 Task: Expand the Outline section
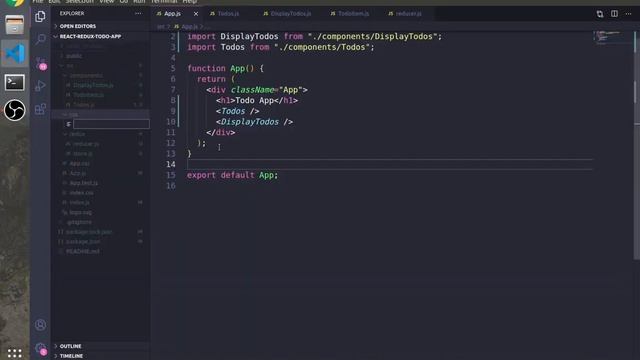tap(70, 346)
